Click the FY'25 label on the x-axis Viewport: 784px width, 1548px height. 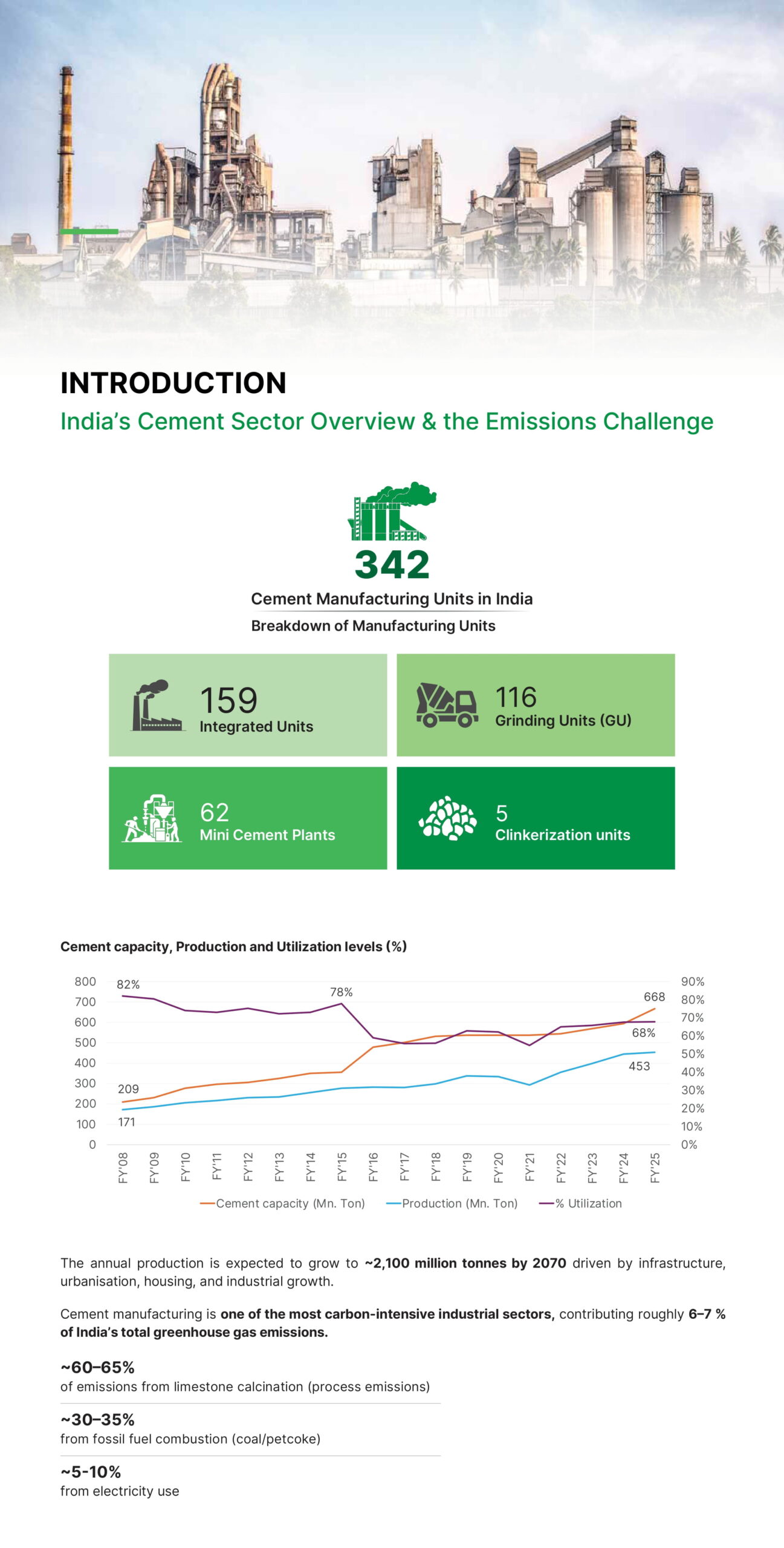pyautogui.click(x=655, y=1166)
